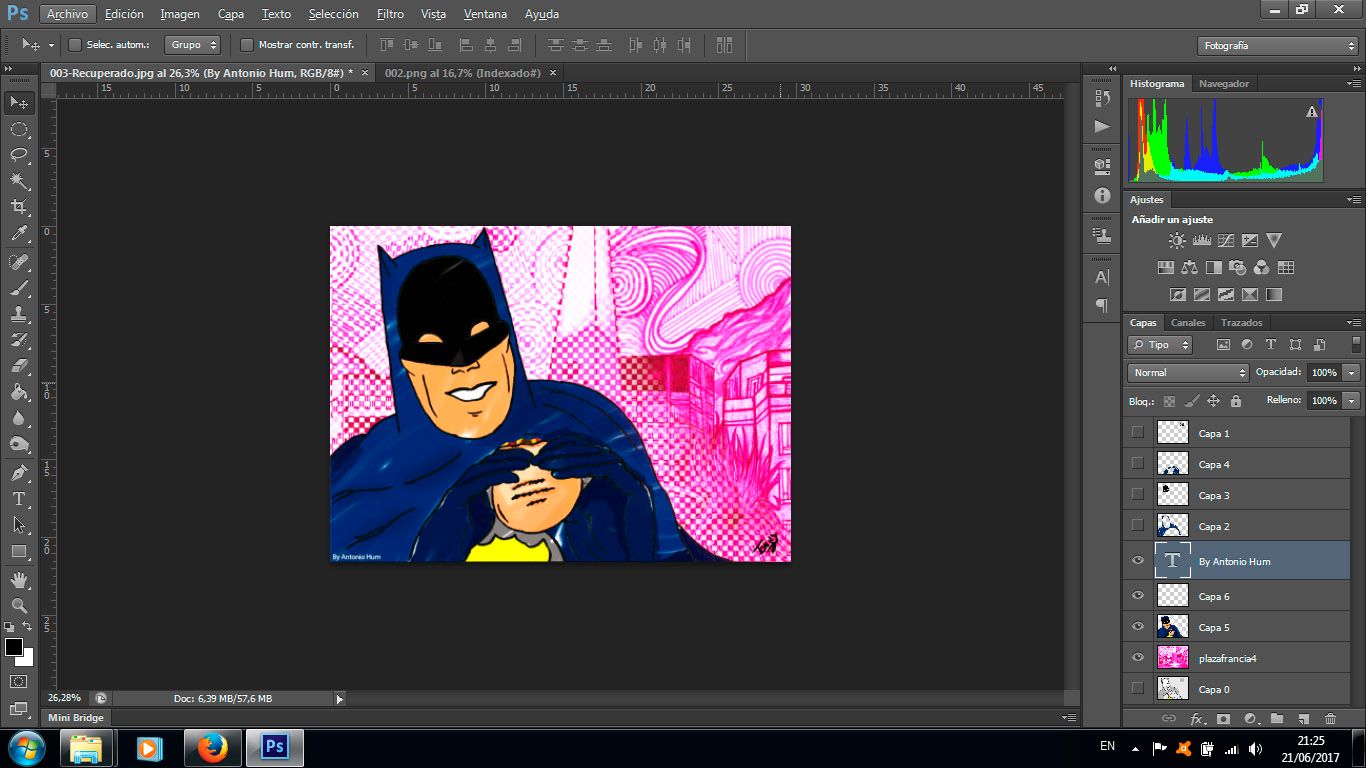Open Windows Start menu

[26, 747]
